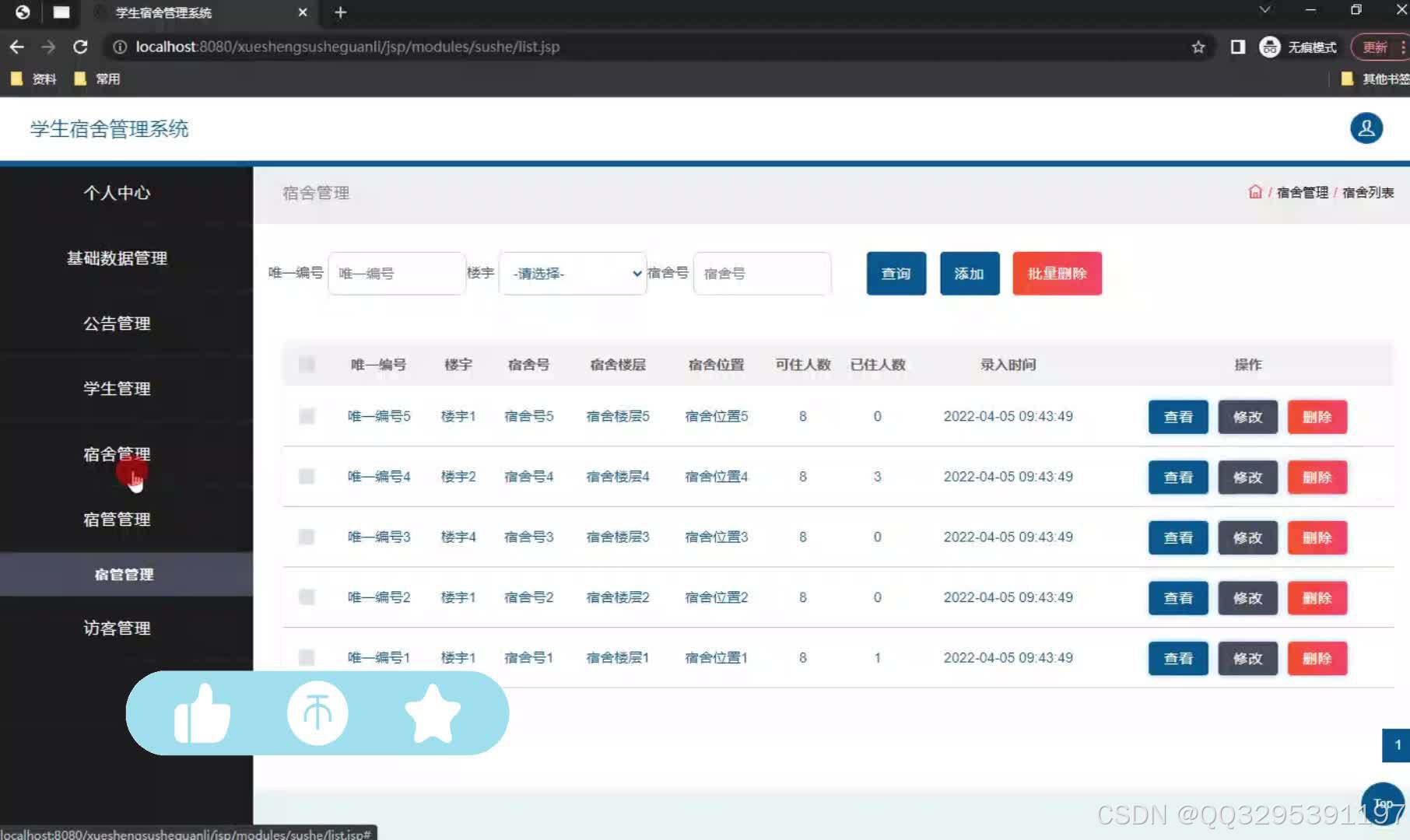
Task: Click the incognito mode icon
Action: click(x=1270, y=47)
